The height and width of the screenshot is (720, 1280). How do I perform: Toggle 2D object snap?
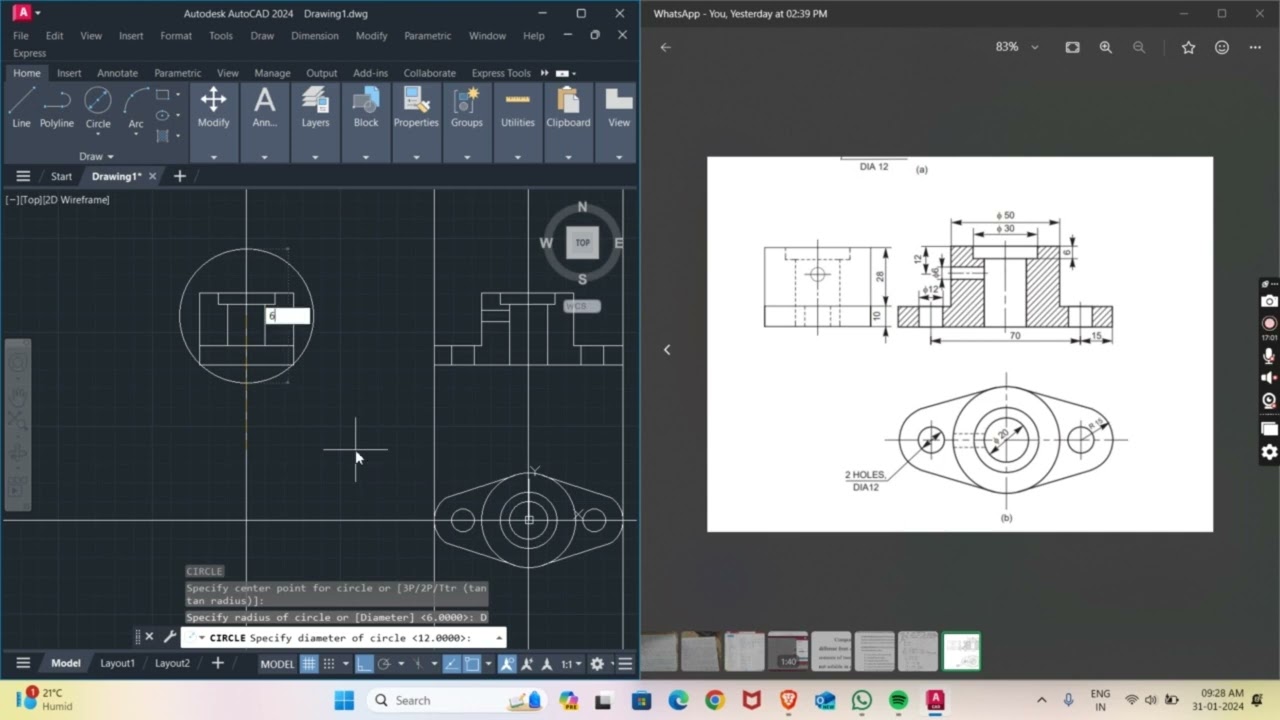[x=472, y=664]
